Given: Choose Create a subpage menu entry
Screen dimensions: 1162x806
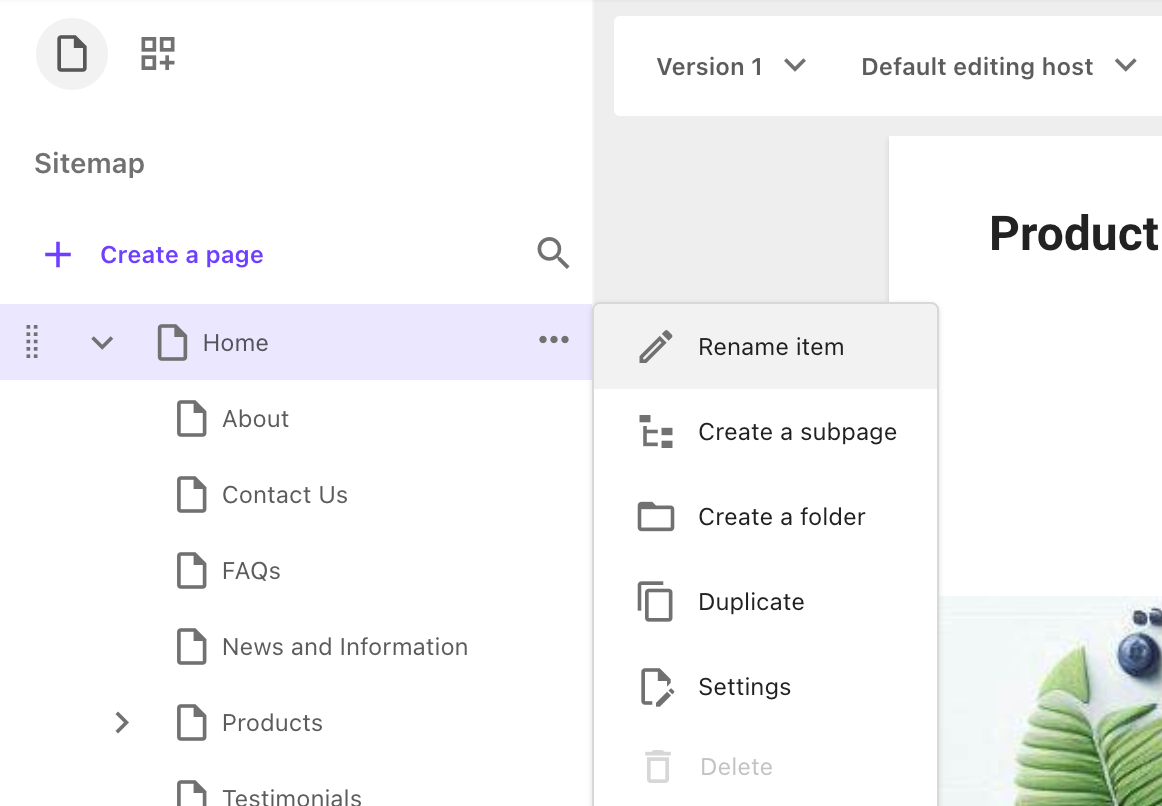Looking at the screenshot, I should click(766, 432).
